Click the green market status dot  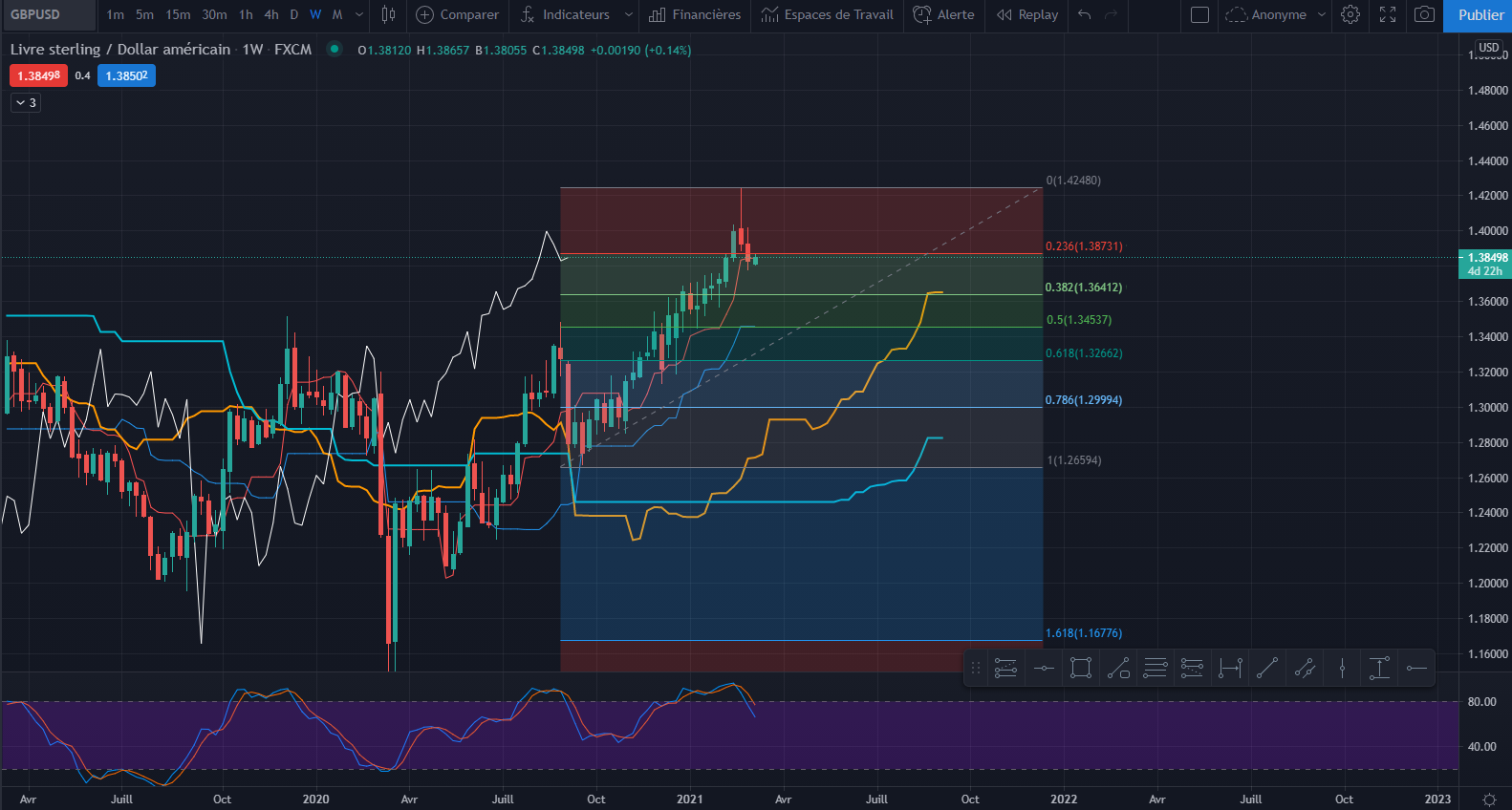334,49
